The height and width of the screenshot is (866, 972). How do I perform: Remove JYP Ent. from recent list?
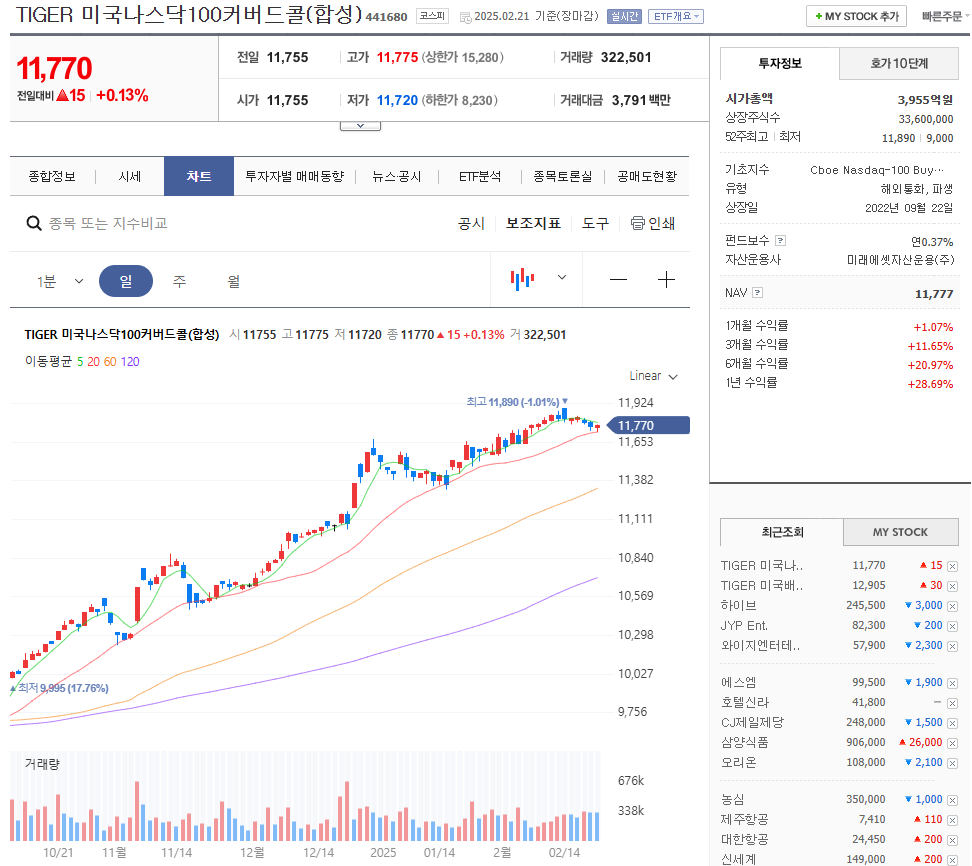pyautogui.click(x=952, y=626)
